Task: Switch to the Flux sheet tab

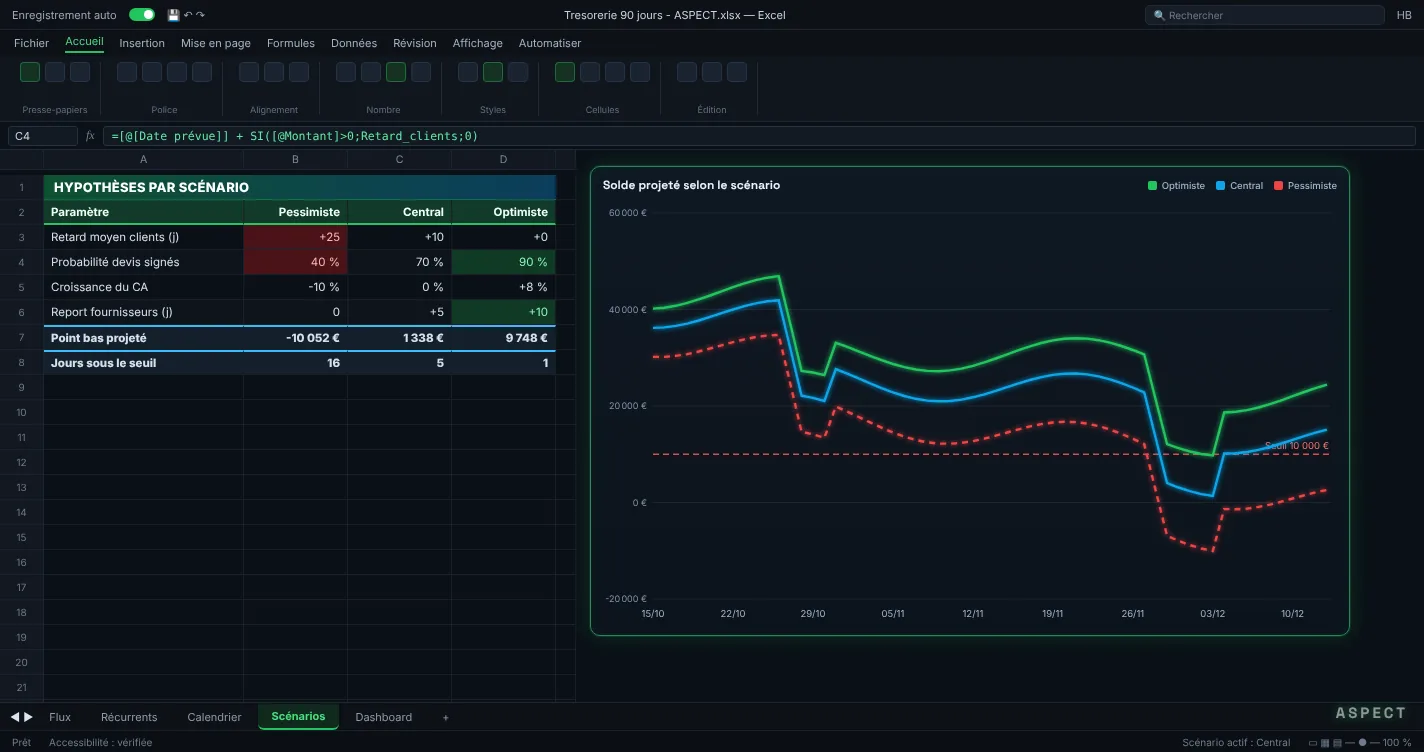Action: tap(60, 717)
